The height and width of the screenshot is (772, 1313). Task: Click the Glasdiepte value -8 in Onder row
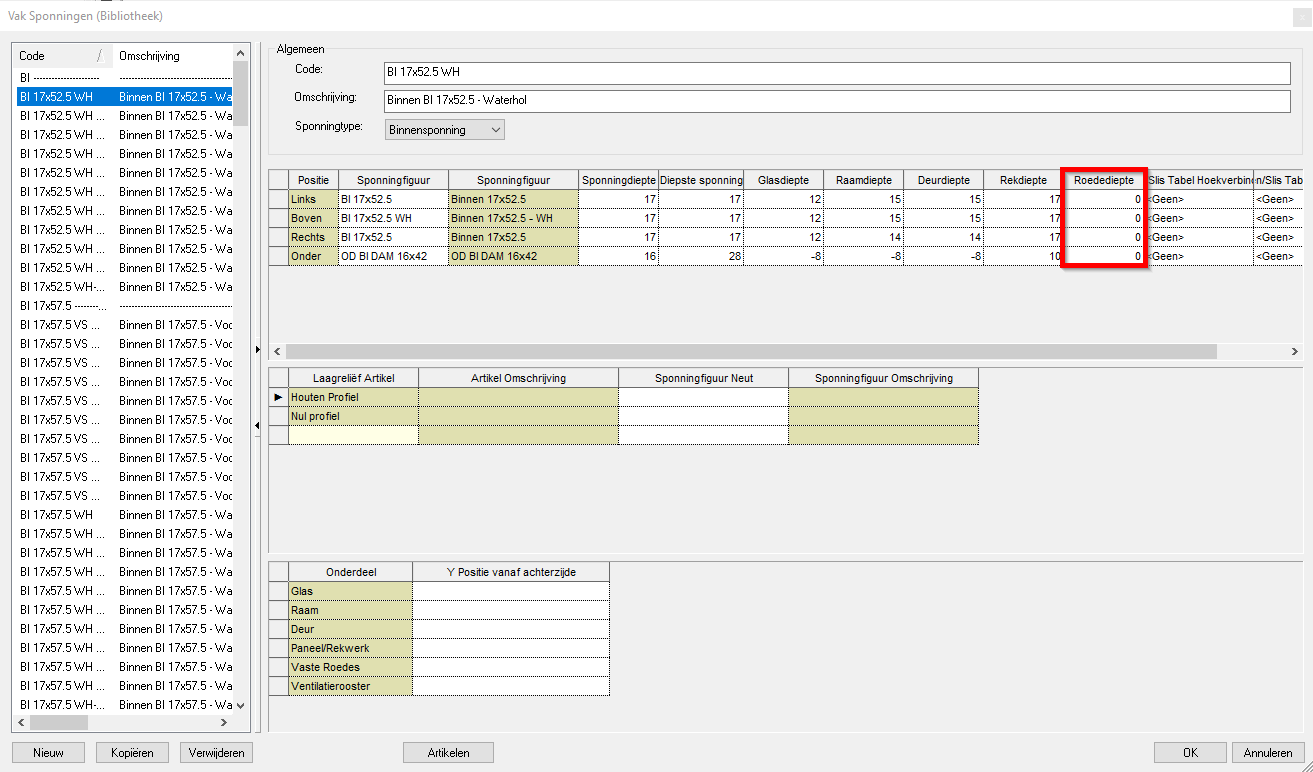tap(784, 256)
